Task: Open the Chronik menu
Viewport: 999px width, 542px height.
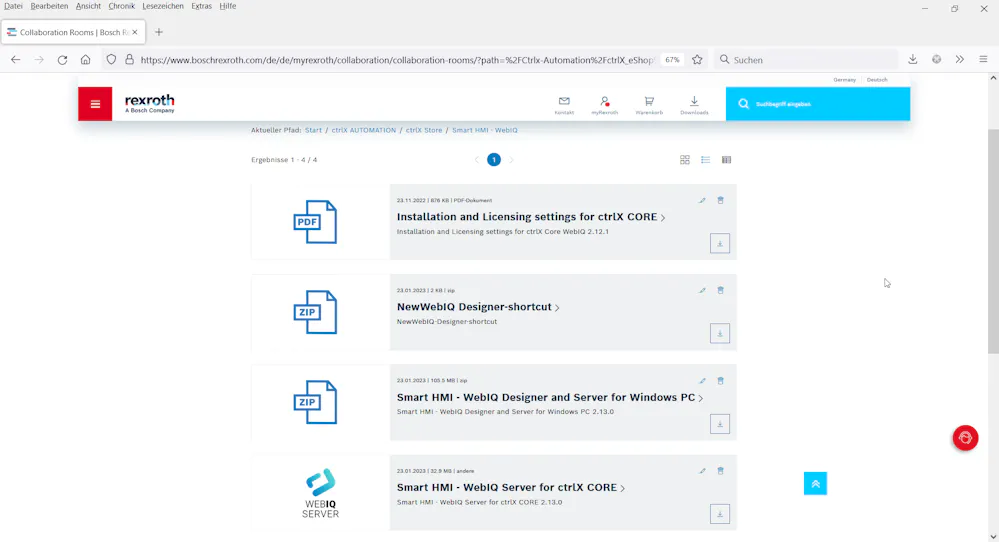Action: click(x=121, y=6)
